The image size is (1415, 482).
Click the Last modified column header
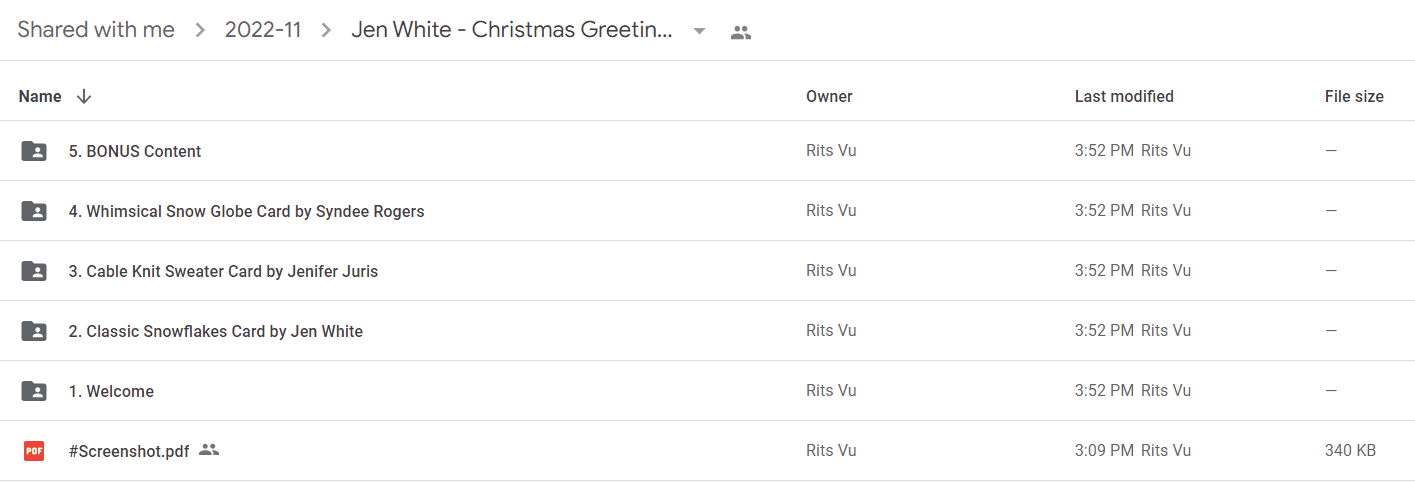pos(1124,96)
